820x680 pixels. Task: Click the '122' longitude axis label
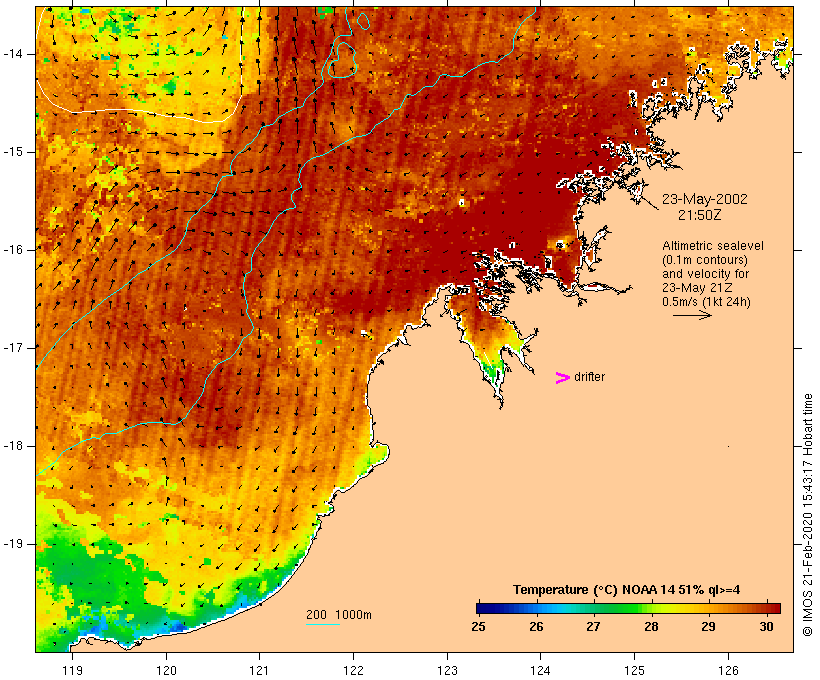(353, 670)
